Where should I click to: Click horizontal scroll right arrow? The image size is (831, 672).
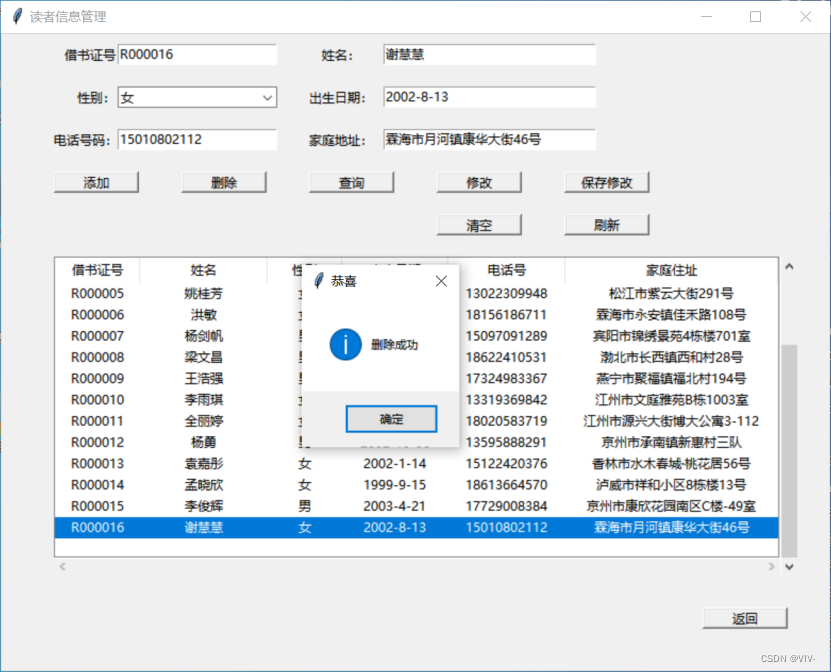(771, 567)
